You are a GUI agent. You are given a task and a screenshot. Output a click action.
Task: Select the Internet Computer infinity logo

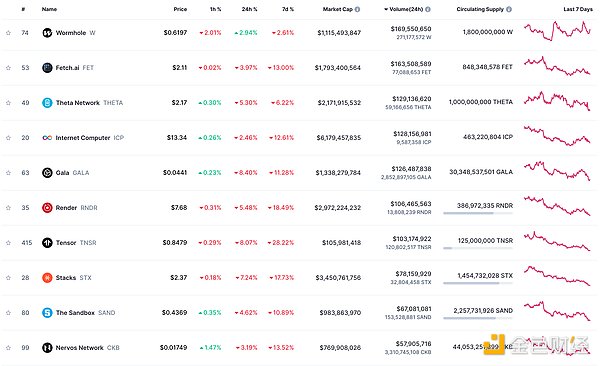(x=47, y=138)
